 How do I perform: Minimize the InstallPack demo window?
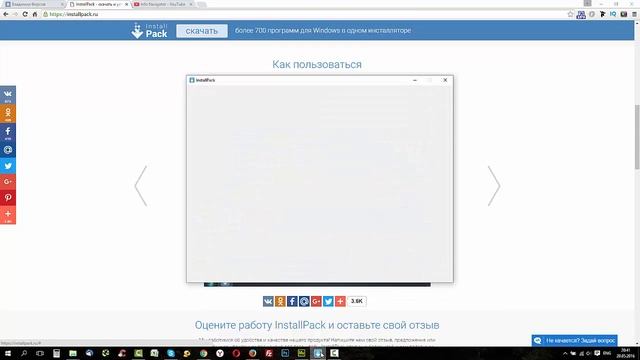coord(415,80)
